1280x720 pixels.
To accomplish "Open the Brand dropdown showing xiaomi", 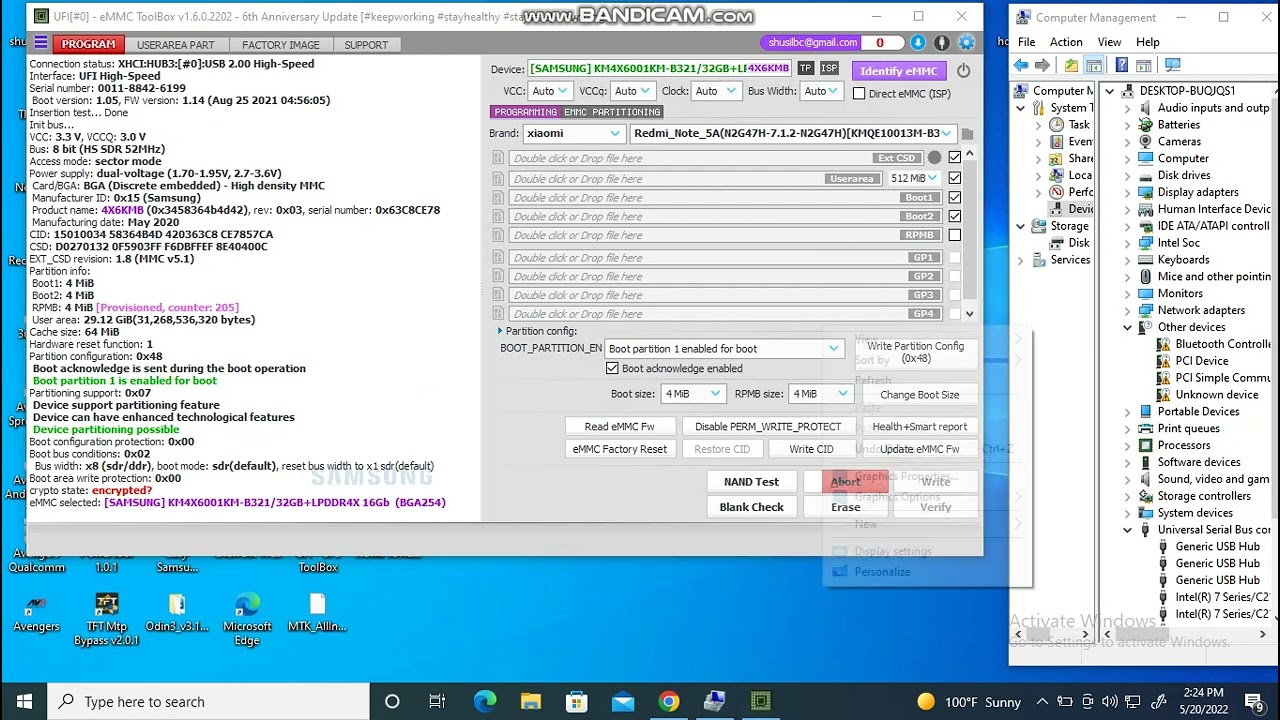I will click(574, 133).
